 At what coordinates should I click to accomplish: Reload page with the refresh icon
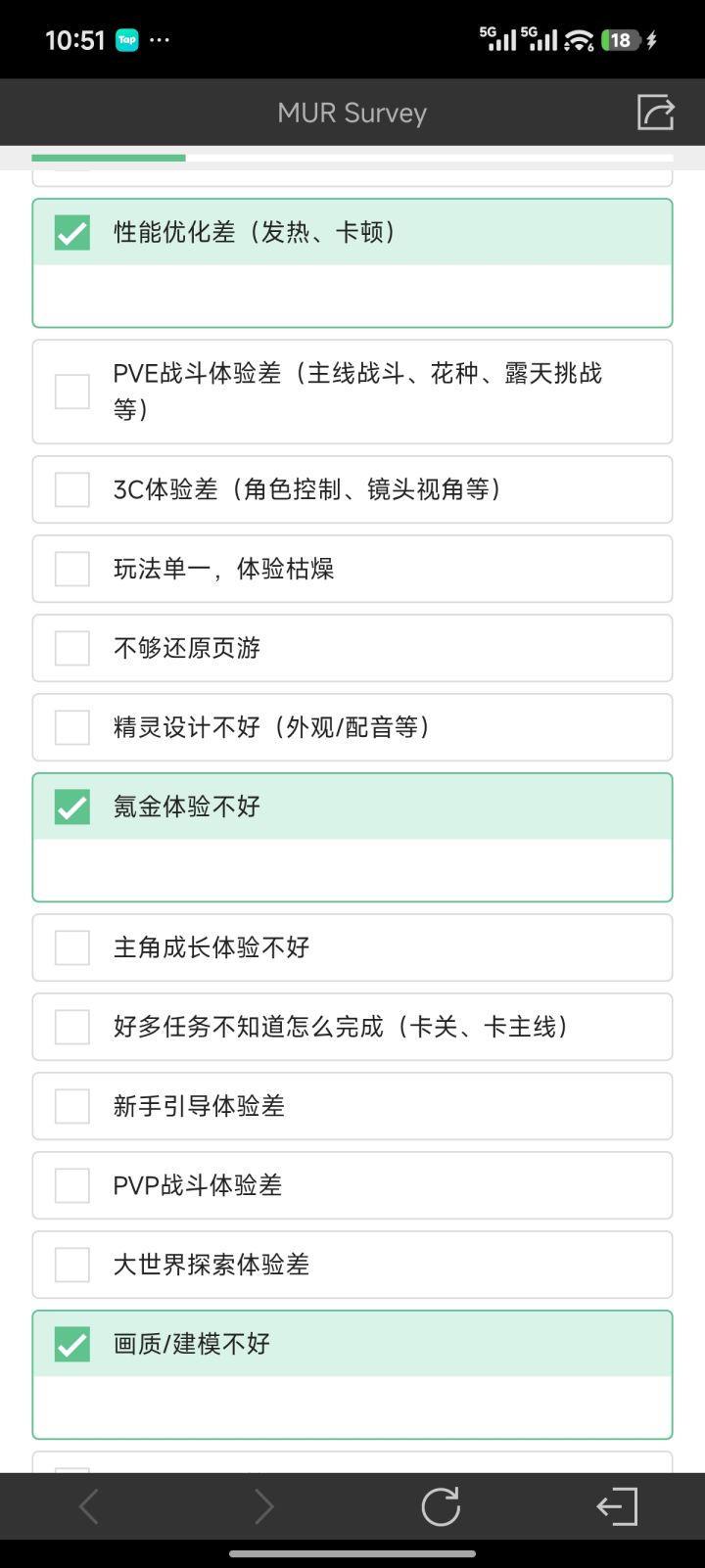point(441,1506)
